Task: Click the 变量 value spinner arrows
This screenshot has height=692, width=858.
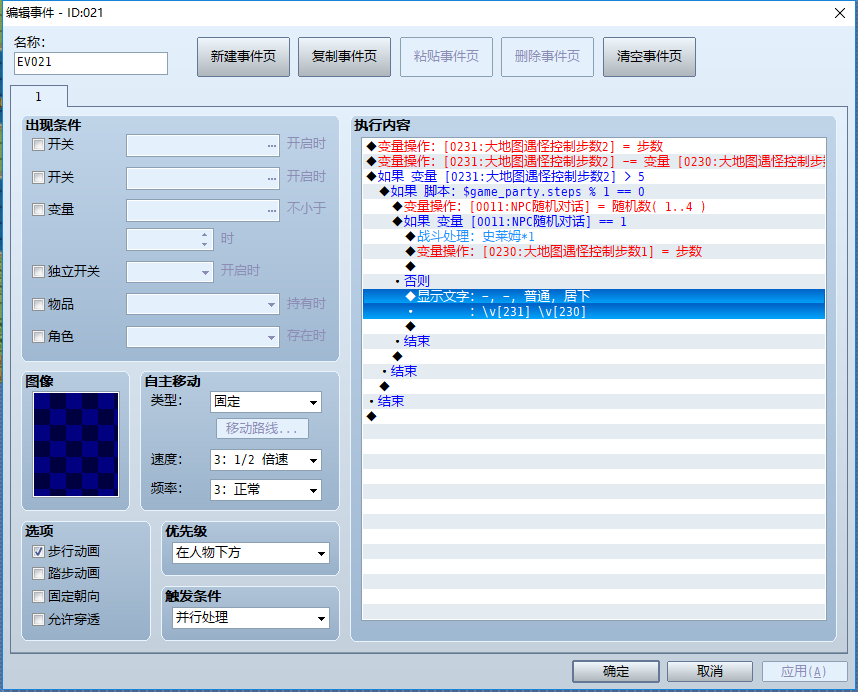Action: pyautogui.click(x=204, y=240)
